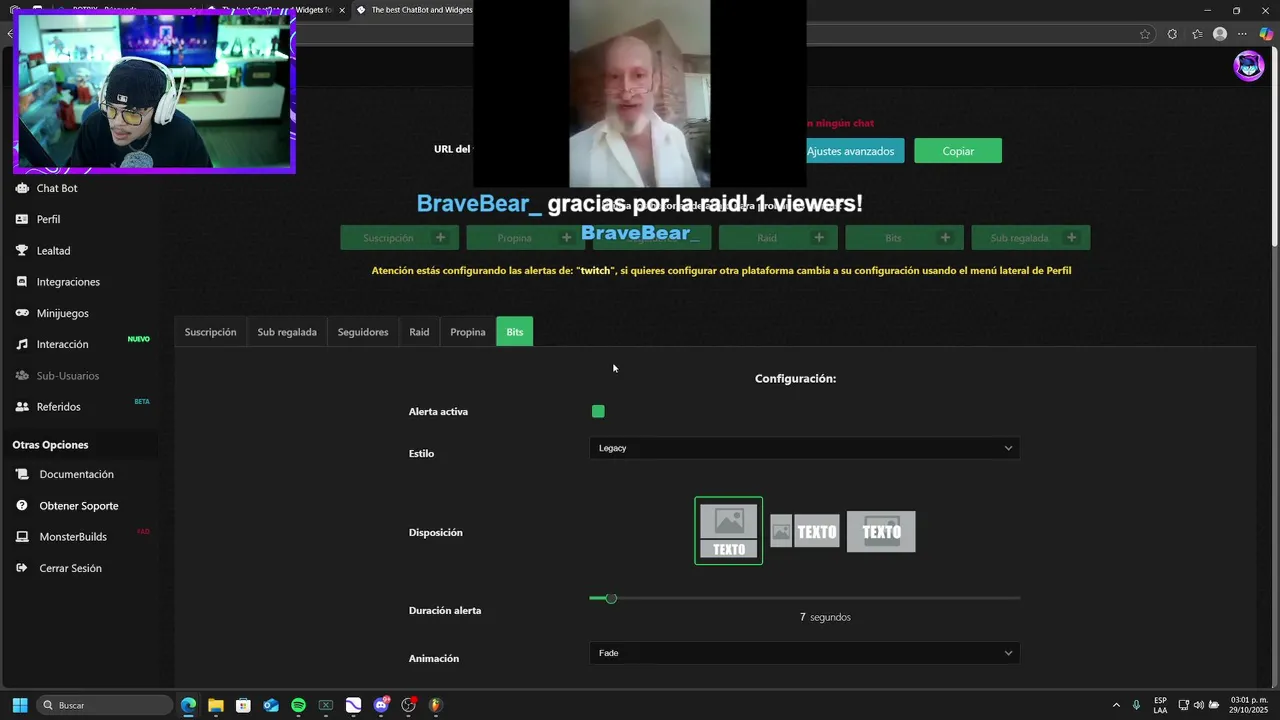Open Microsoft Store from taskbar
Image resolution: width=1280 pixels, height=720 pixels.
[x=243, y=705]
